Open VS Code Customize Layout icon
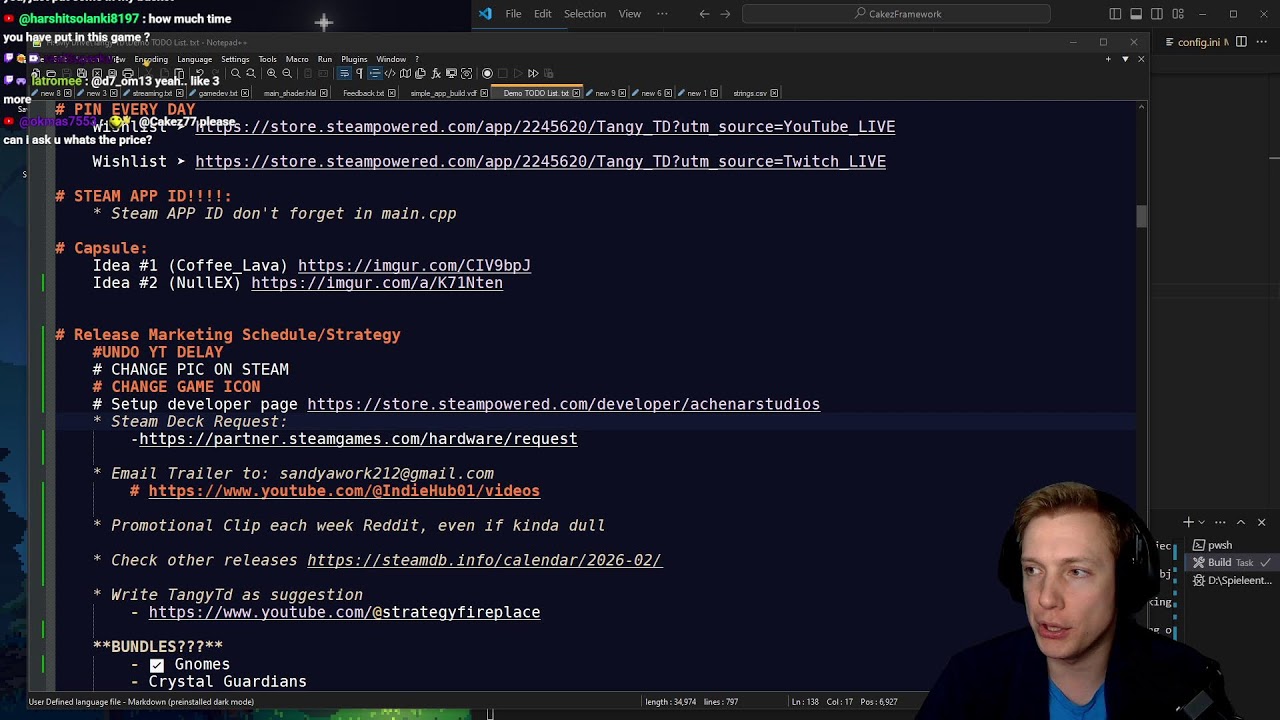This screenshot has height=720, width=1280. tap(1178, 14)
